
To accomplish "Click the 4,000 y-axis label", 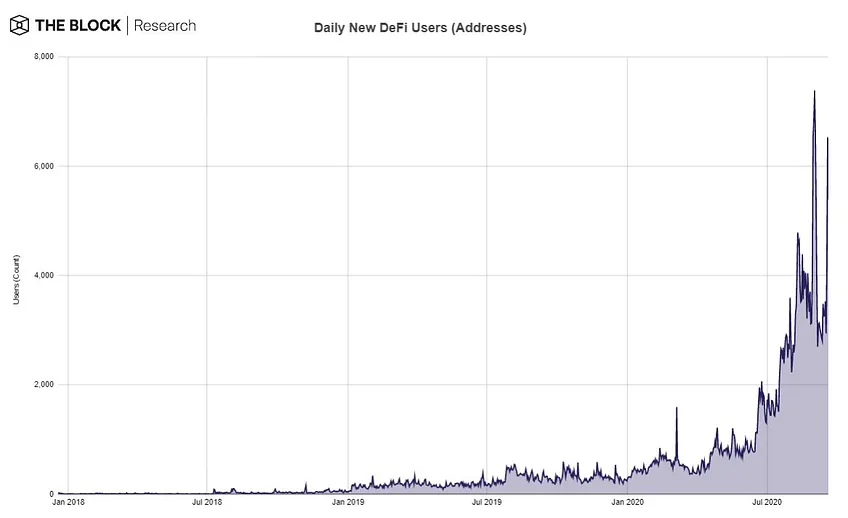I will tap(44, 275).
